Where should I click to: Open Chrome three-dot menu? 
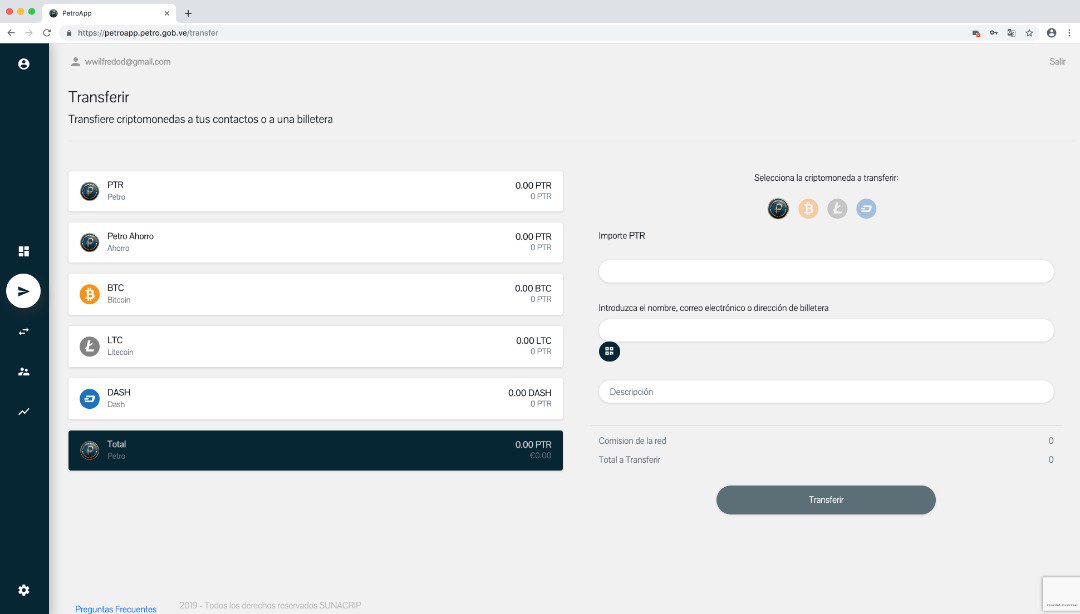1069,32
